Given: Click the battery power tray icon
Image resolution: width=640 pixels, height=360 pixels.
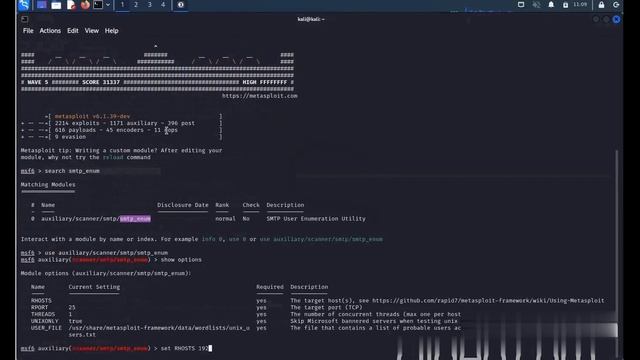Looking at the screenshot, I should 565,5.
